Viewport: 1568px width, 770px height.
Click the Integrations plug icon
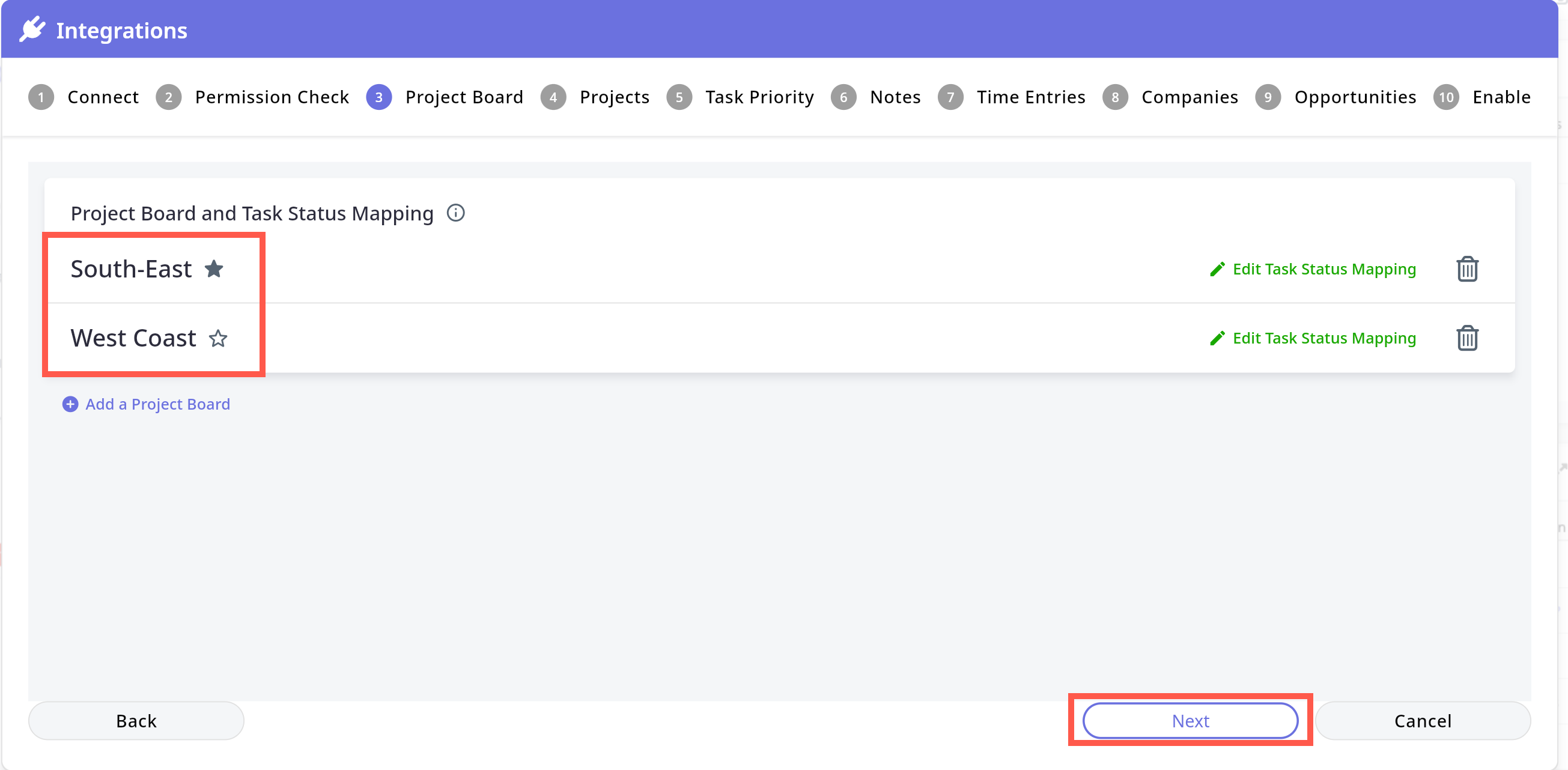pyautogui.click(x=32, y=29)
